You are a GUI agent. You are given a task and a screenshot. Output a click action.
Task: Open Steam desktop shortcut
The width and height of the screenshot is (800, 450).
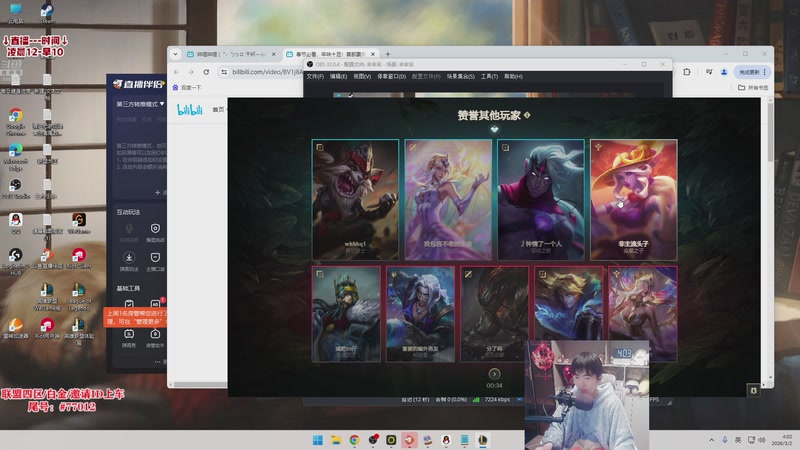47,13
